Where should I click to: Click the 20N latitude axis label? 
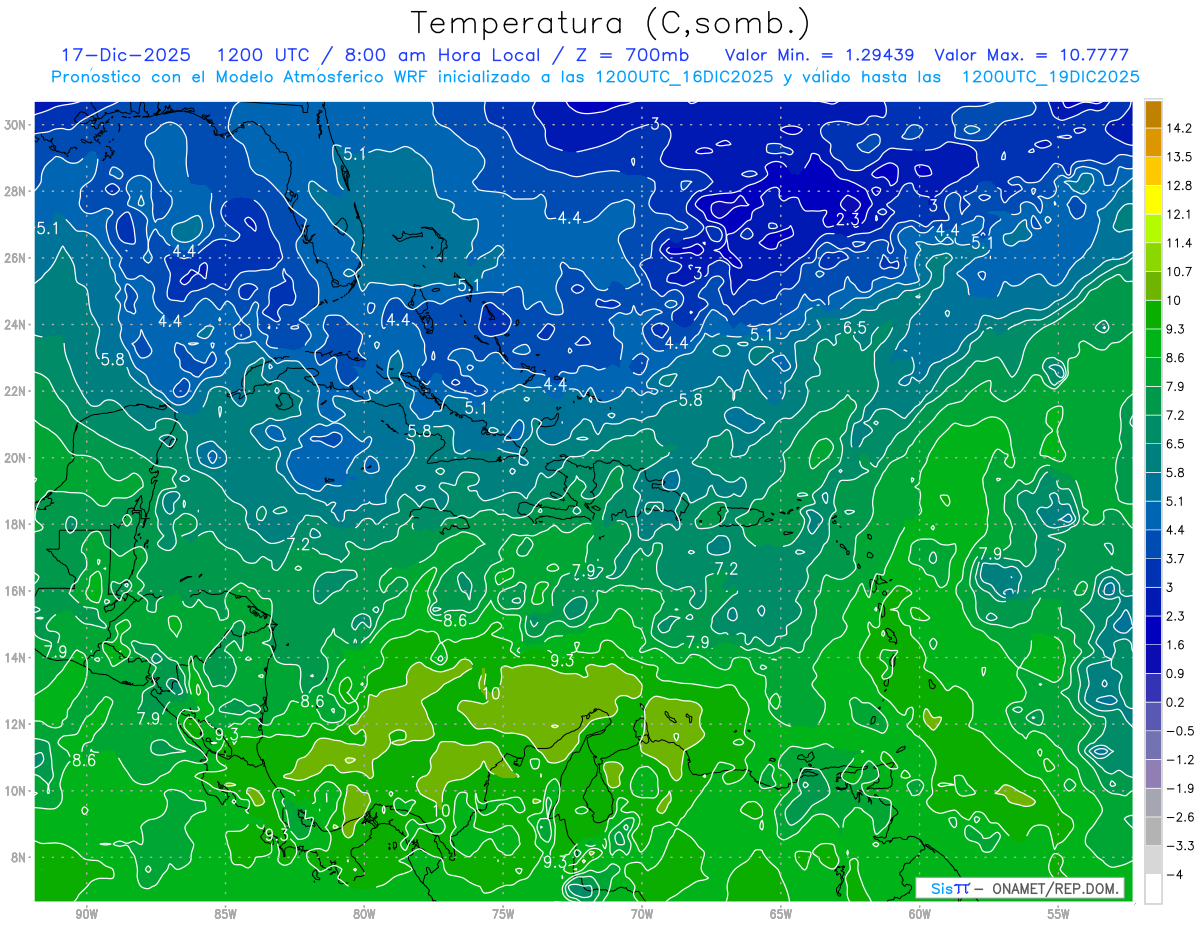point(17,458)
